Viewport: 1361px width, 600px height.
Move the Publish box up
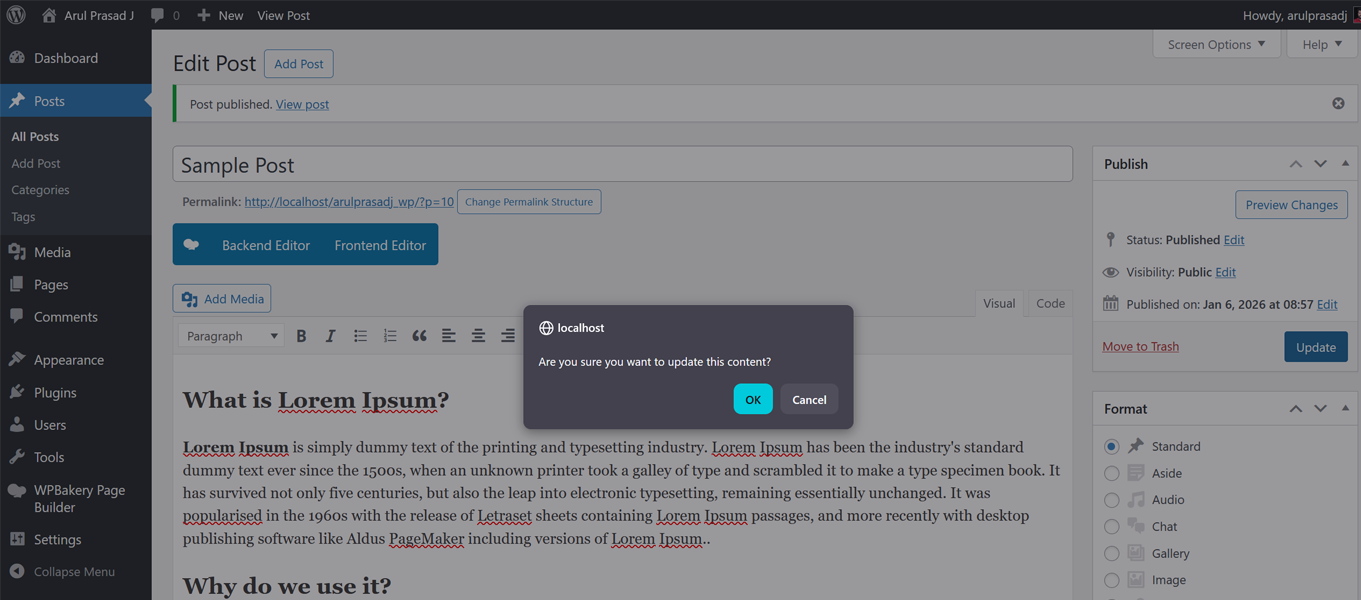(1296, 164)
